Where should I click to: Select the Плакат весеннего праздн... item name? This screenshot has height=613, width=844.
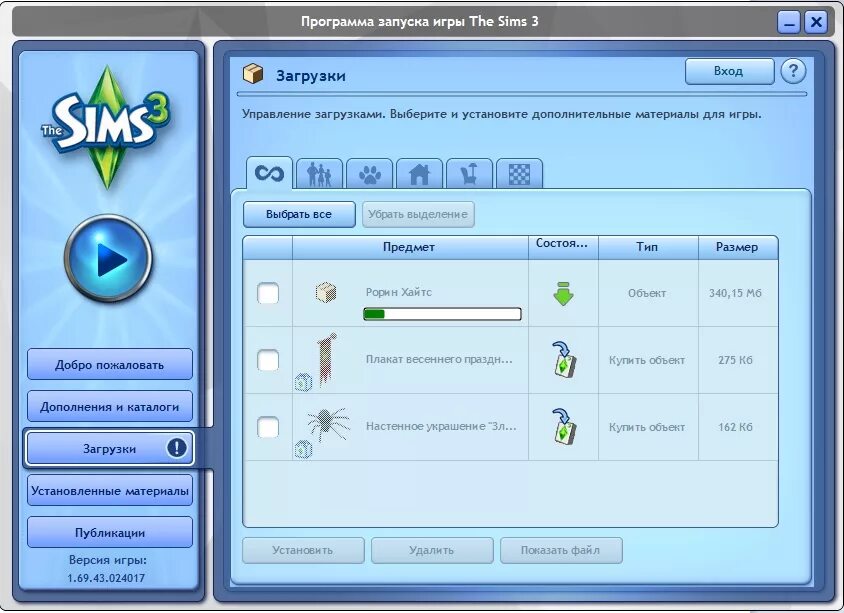pyautogui.click(x=439, y=359)
